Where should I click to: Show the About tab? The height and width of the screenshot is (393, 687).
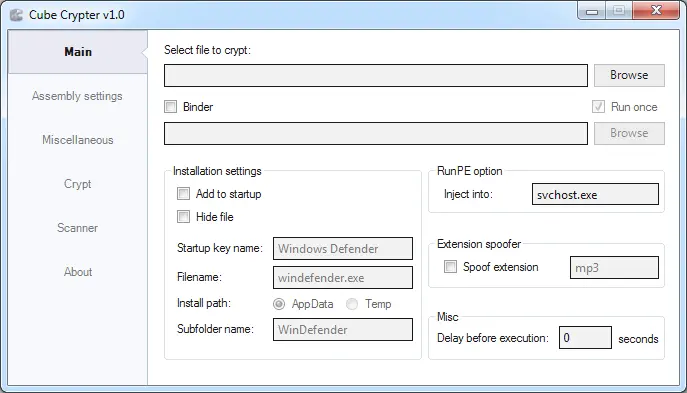click(78, 272)
